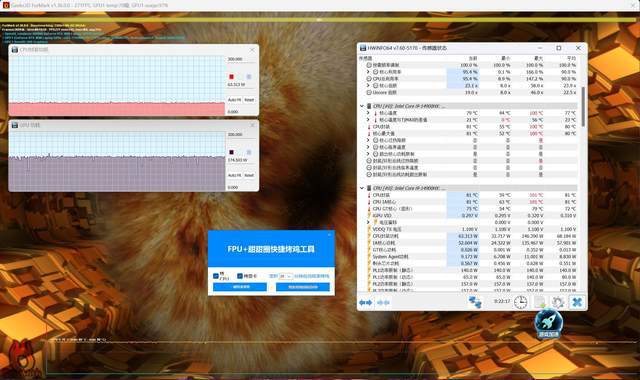Click the log-file document icon in HWiNFO toolbar
This screenshot has height=380, width=640.
[x=540, y=302]
